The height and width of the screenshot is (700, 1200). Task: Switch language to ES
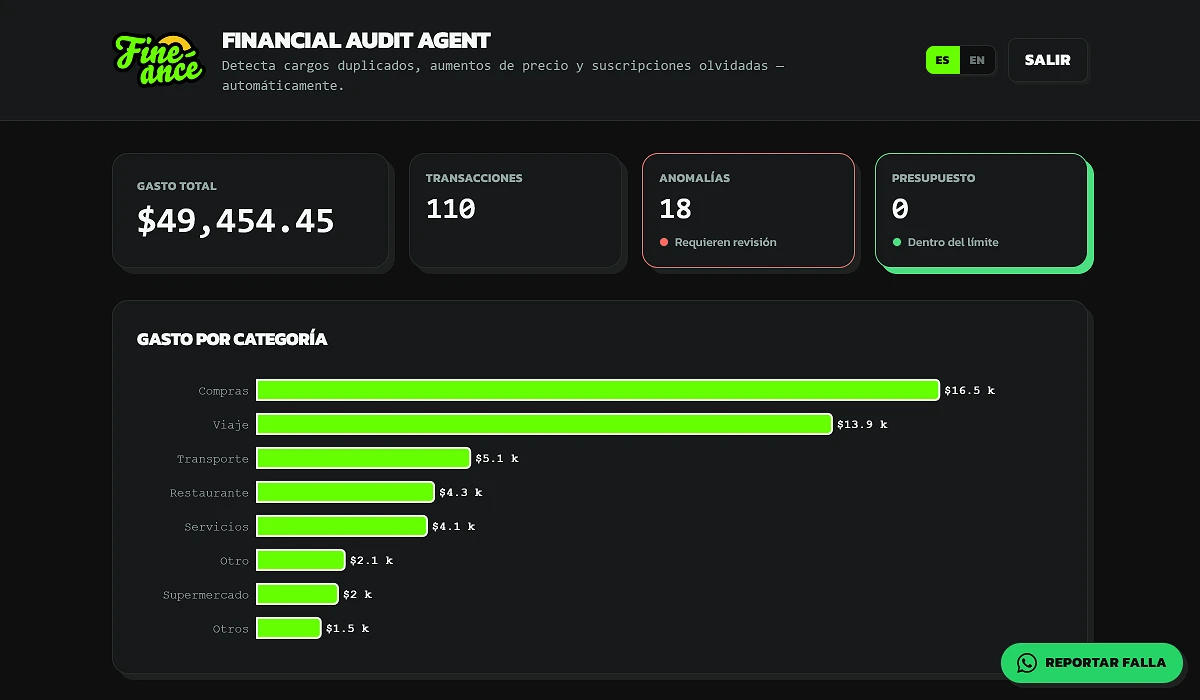click(943, 60)
